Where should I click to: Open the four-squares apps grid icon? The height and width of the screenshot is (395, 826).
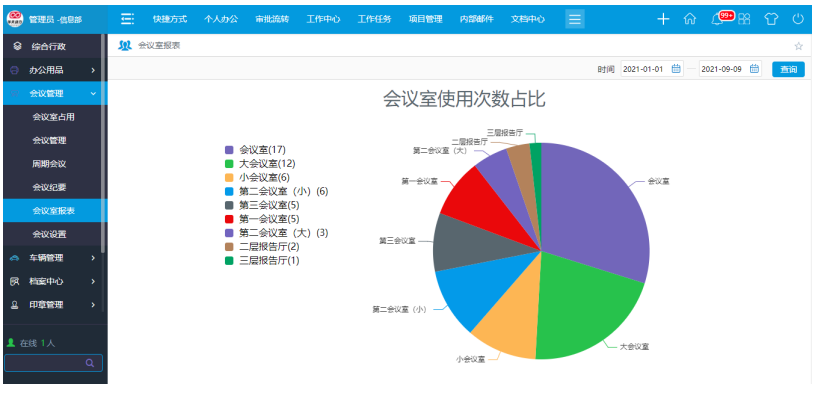(x=744, y=19)
